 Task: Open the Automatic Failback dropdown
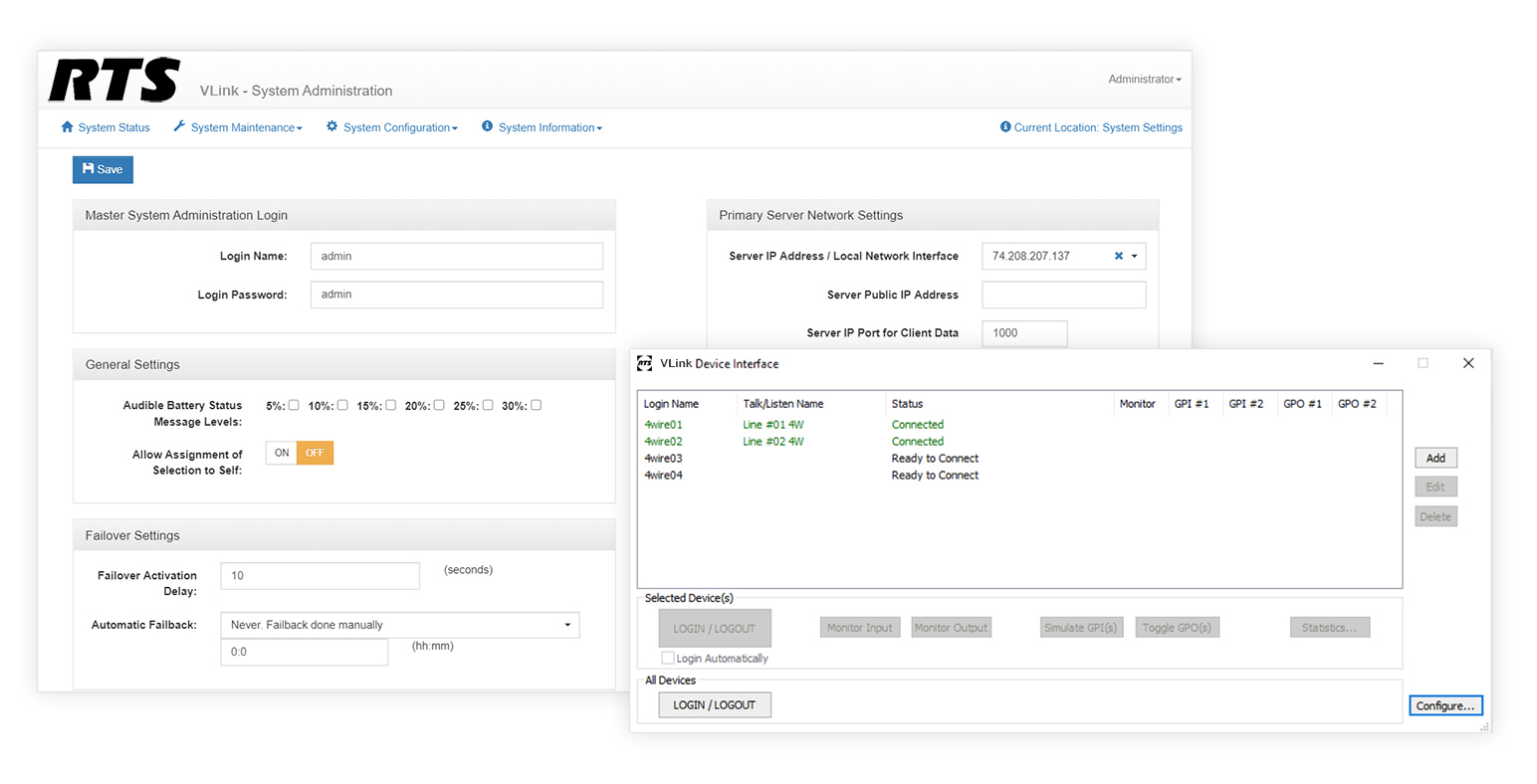pyautogui.click(x=400, y=625)
